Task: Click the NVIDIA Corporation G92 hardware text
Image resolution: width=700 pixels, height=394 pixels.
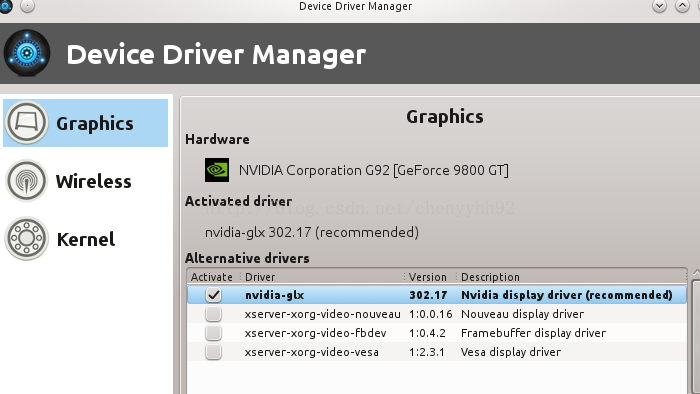Action: click(374, 170)
